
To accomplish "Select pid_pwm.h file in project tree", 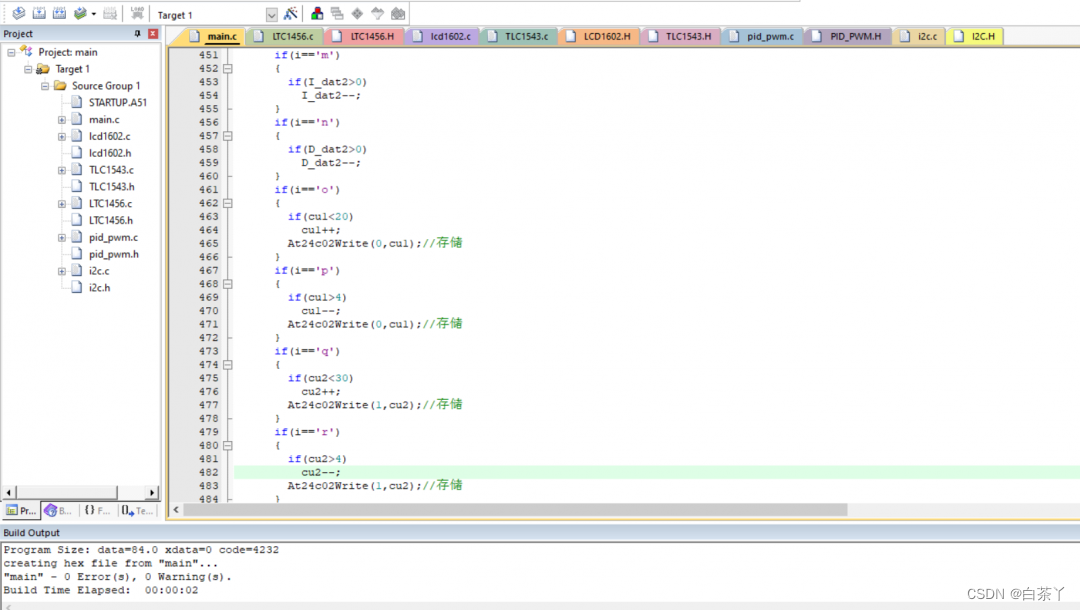I will tap(113, 254).
